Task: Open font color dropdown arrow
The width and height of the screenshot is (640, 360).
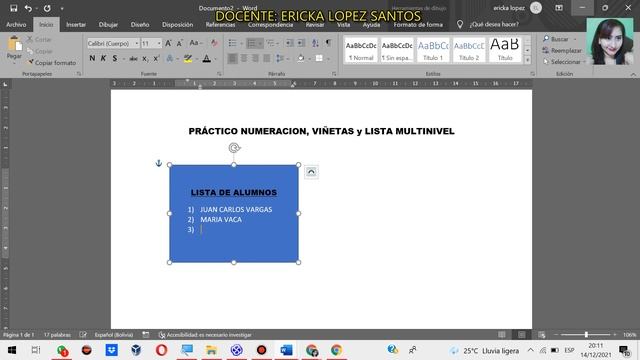Action: pos(216,59)
